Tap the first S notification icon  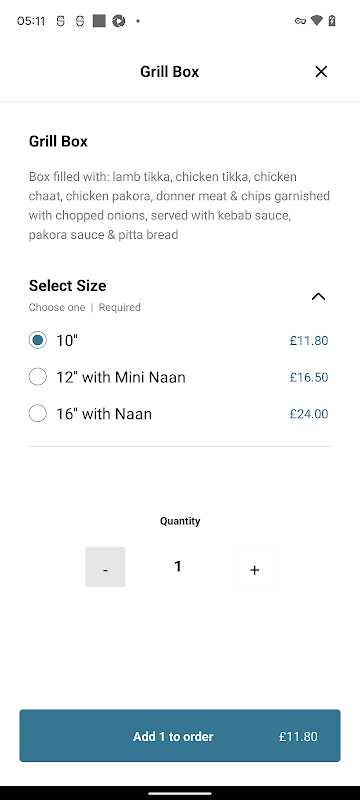(x=60, y=21)
